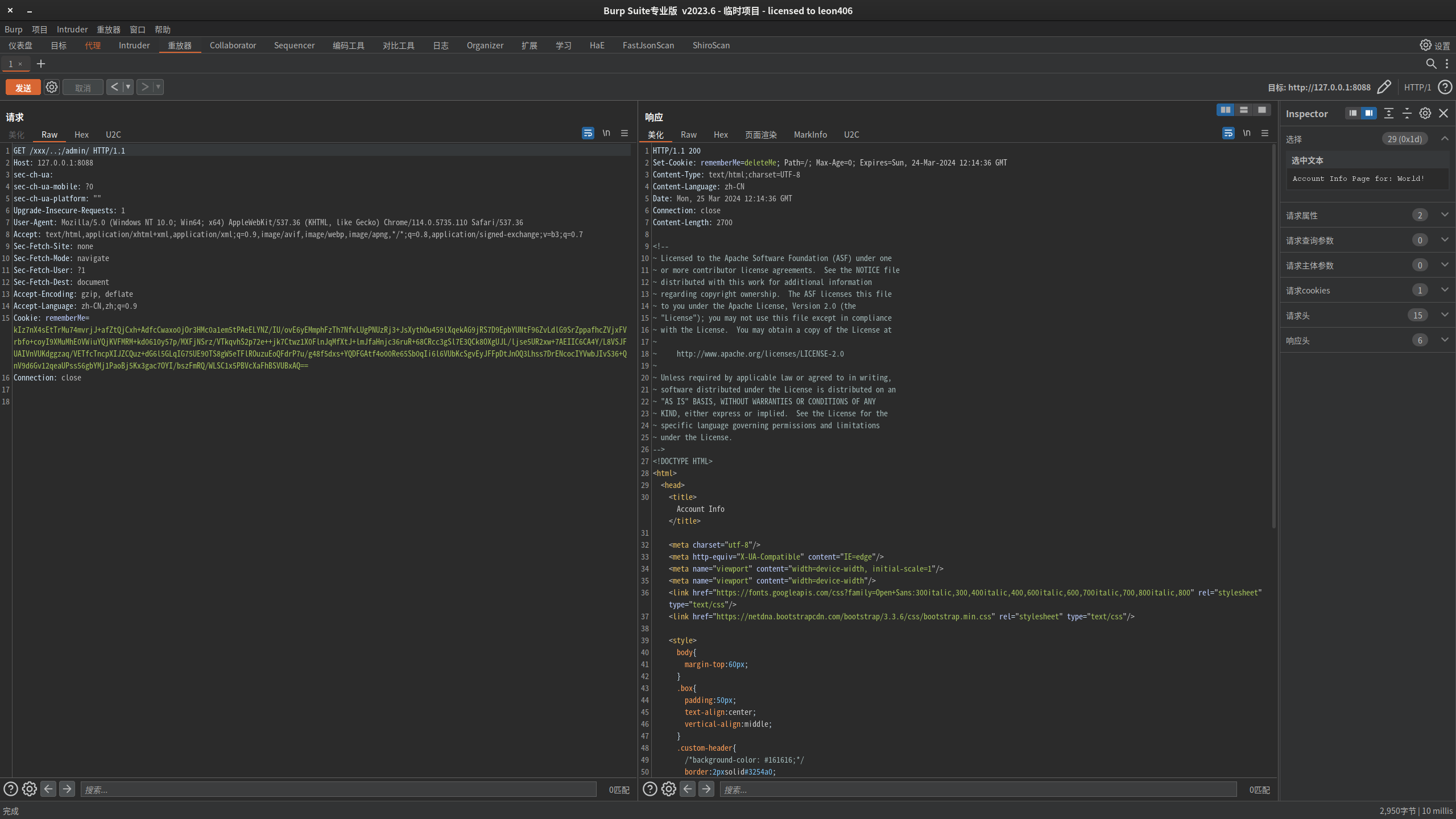Open the 设置 settings in top bar

click(x=1435, y=45)
